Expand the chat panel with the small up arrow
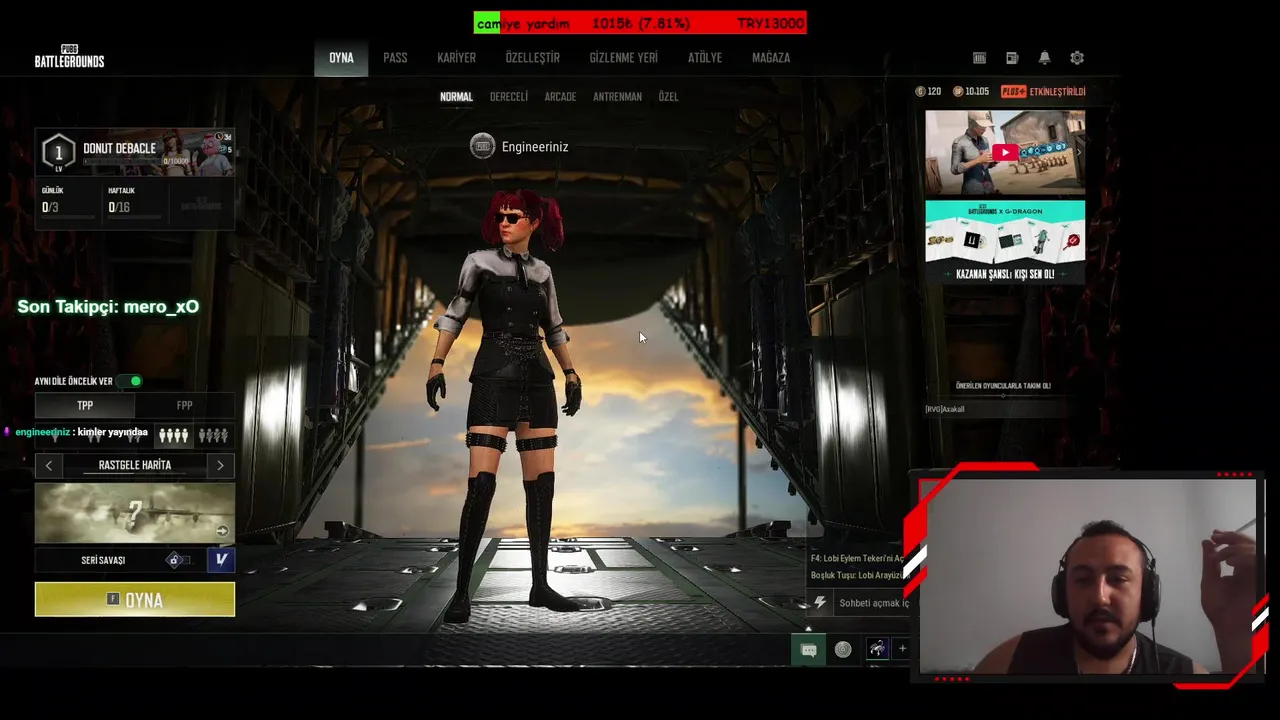The width and height of the screenshot is (1280, 720). coord(808,629)
